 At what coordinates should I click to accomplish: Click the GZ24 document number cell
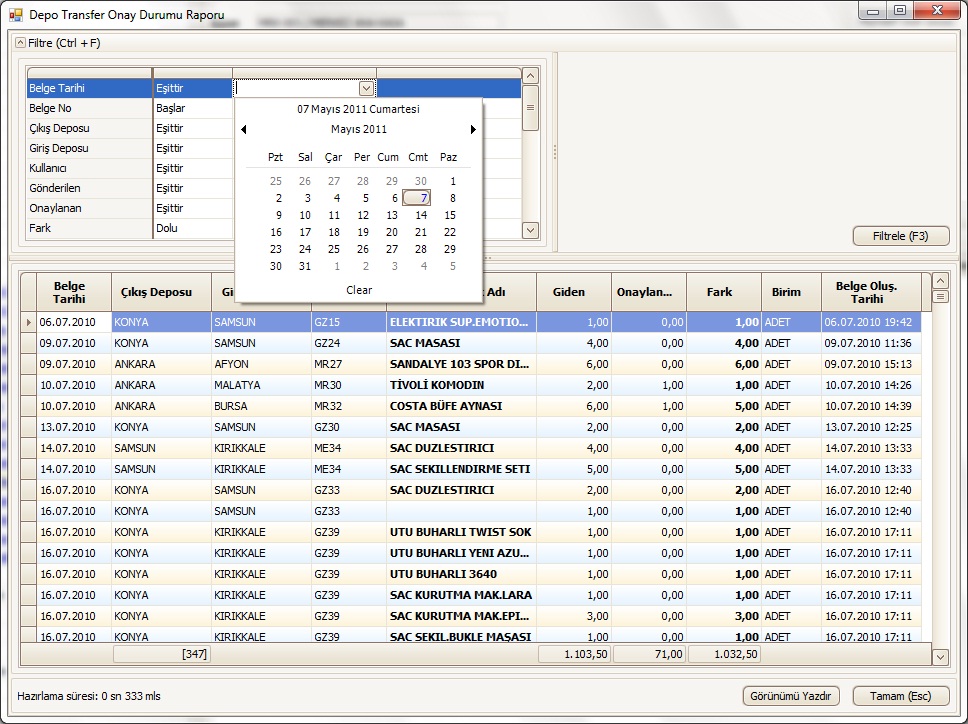[x=349, y=343]
